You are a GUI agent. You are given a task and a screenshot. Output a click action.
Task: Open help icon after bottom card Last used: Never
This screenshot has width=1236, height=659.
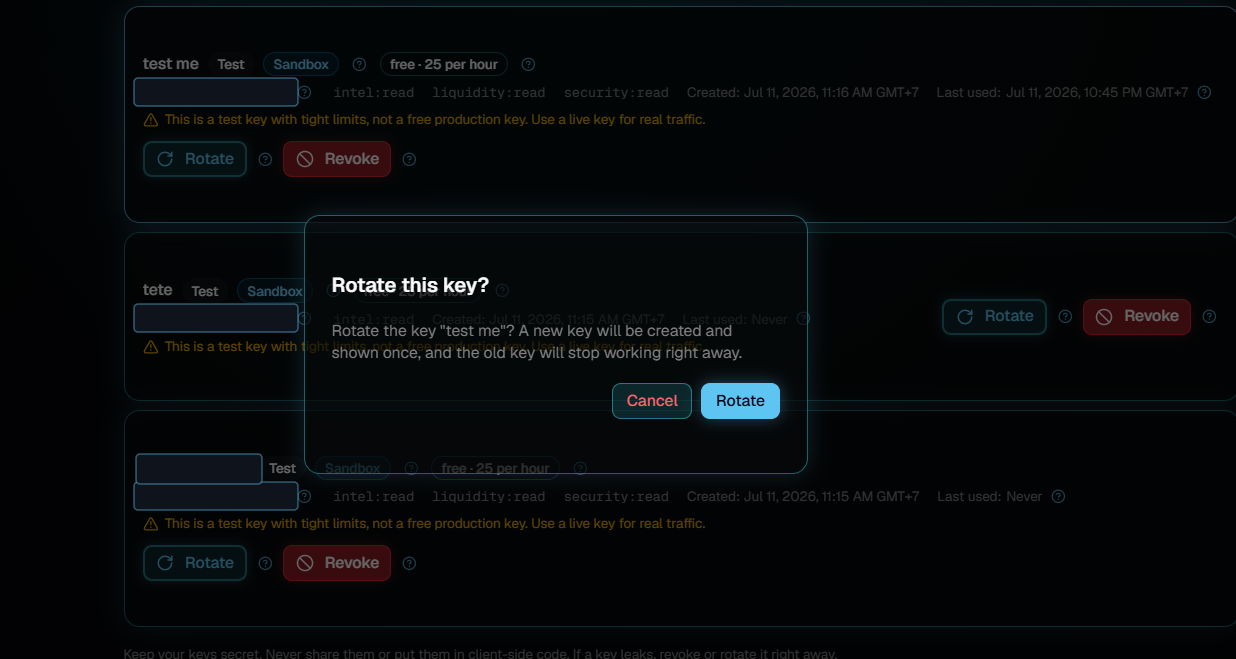tap(1058, 496)
